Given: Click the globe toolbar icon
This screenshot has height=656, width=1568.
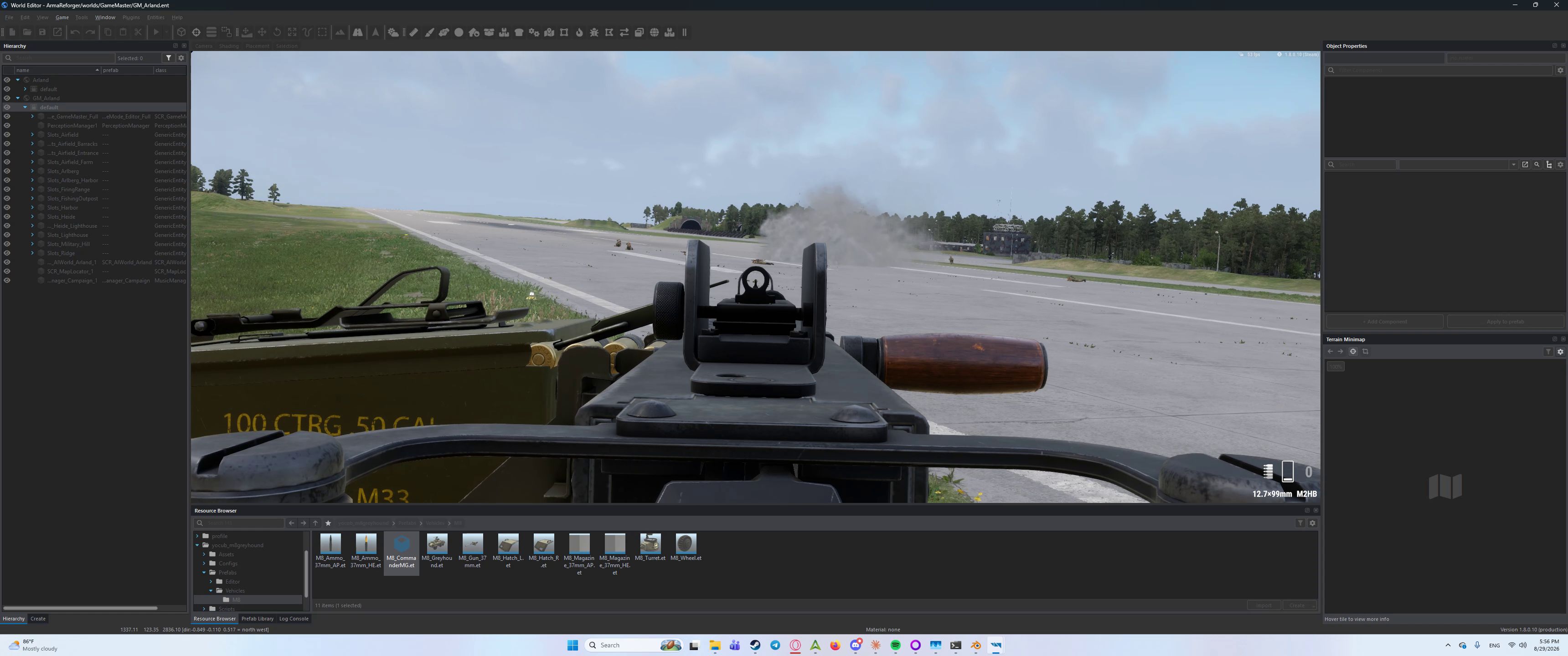Looking at the screenshot, I should tap(655, 32).
